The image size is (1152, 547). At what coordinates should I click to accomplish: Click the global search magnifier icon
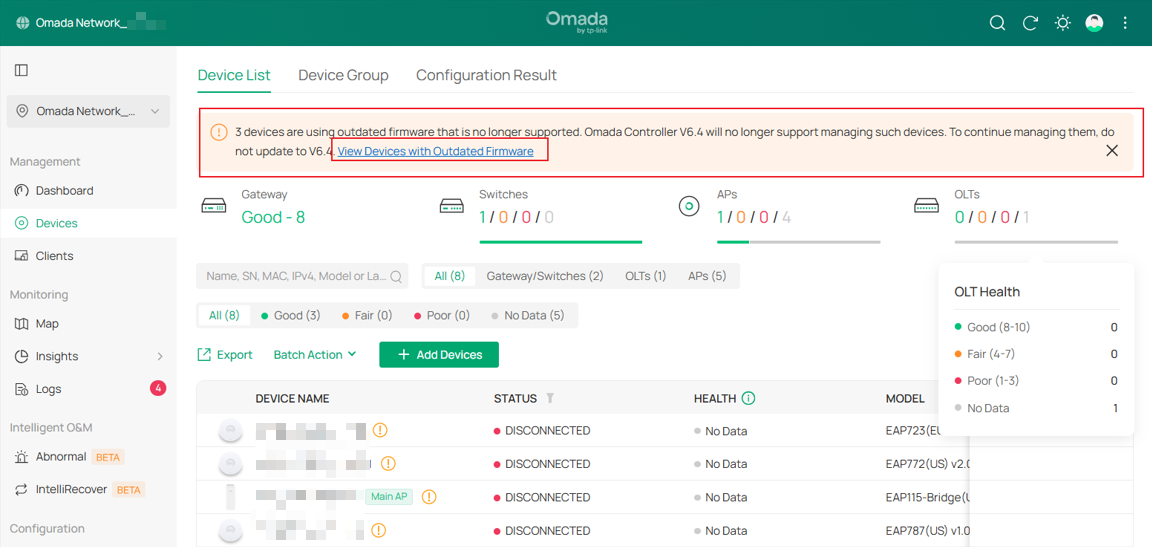click(x=997, y=23)
